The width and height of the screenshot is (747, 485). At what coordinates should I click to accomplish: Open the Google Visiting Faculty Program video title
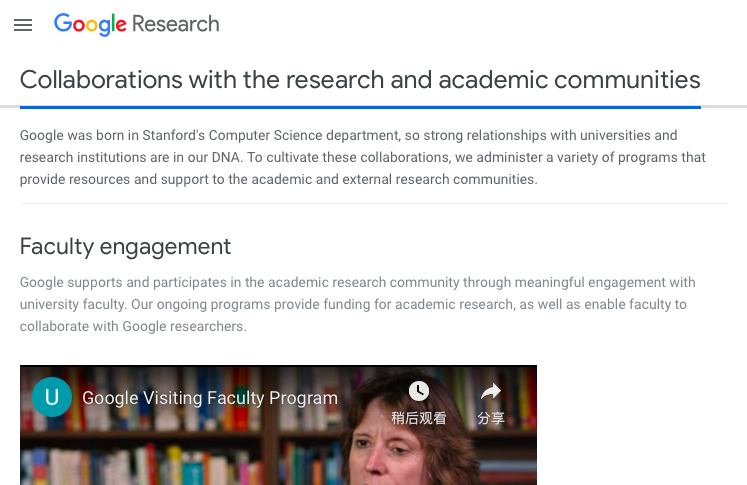[210, 398]
